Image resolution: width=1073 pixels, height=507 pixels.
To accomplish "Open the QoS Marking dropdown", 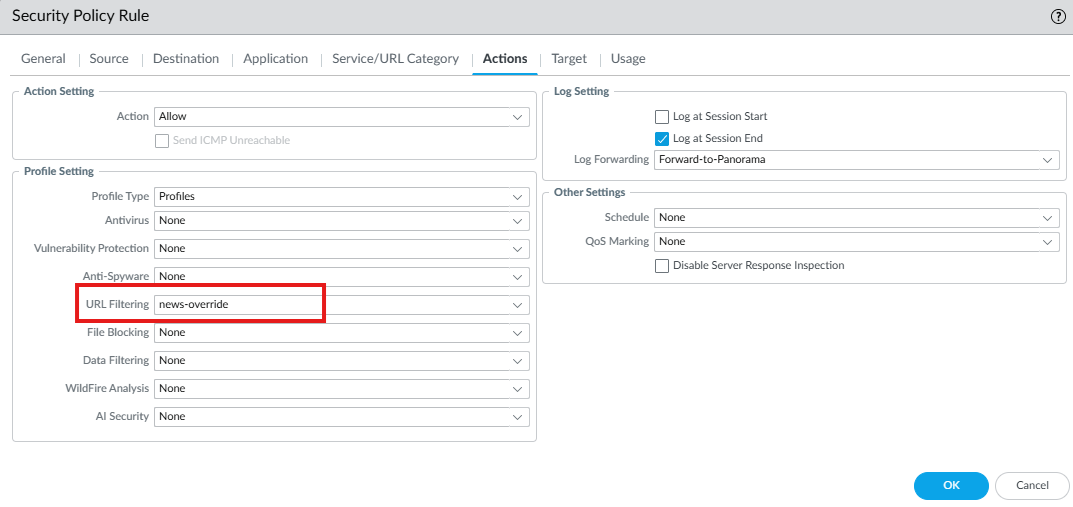I will [856, 242].
